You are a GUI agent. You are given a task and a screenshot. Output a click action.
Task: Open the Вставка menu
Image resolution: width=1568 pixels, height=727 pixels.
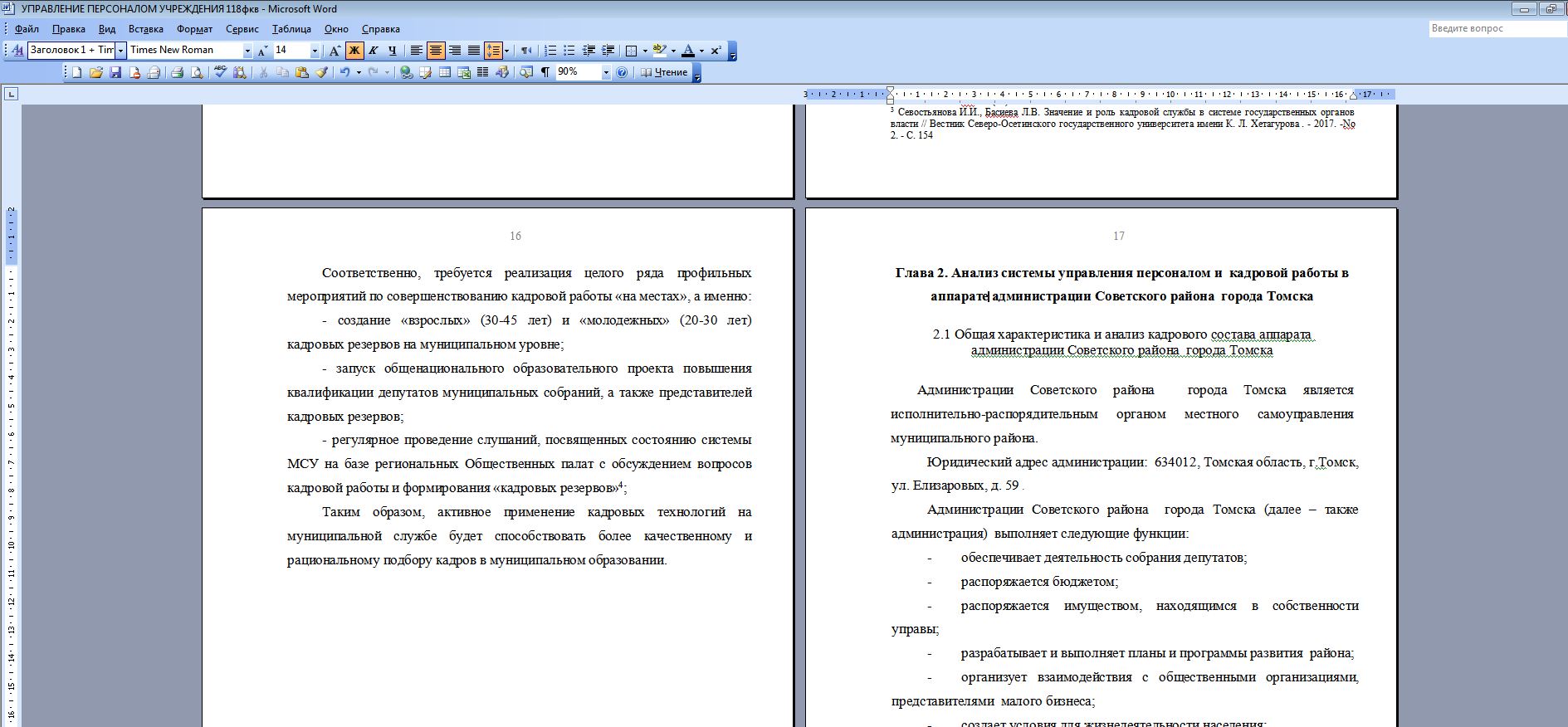pyautogui.click(x=145, y=29)
